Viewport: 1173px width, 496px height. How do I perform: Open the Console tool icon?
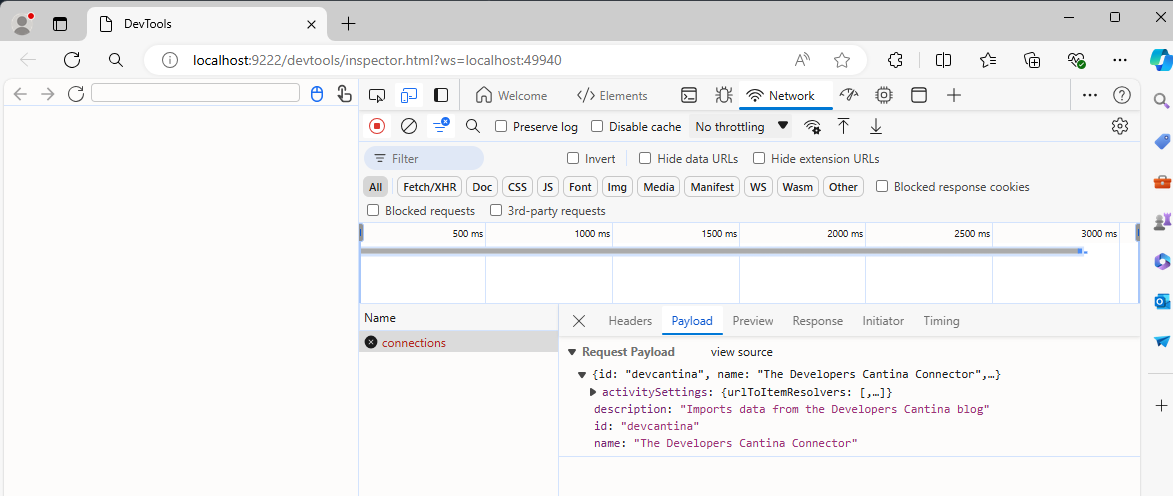[689, 95]
